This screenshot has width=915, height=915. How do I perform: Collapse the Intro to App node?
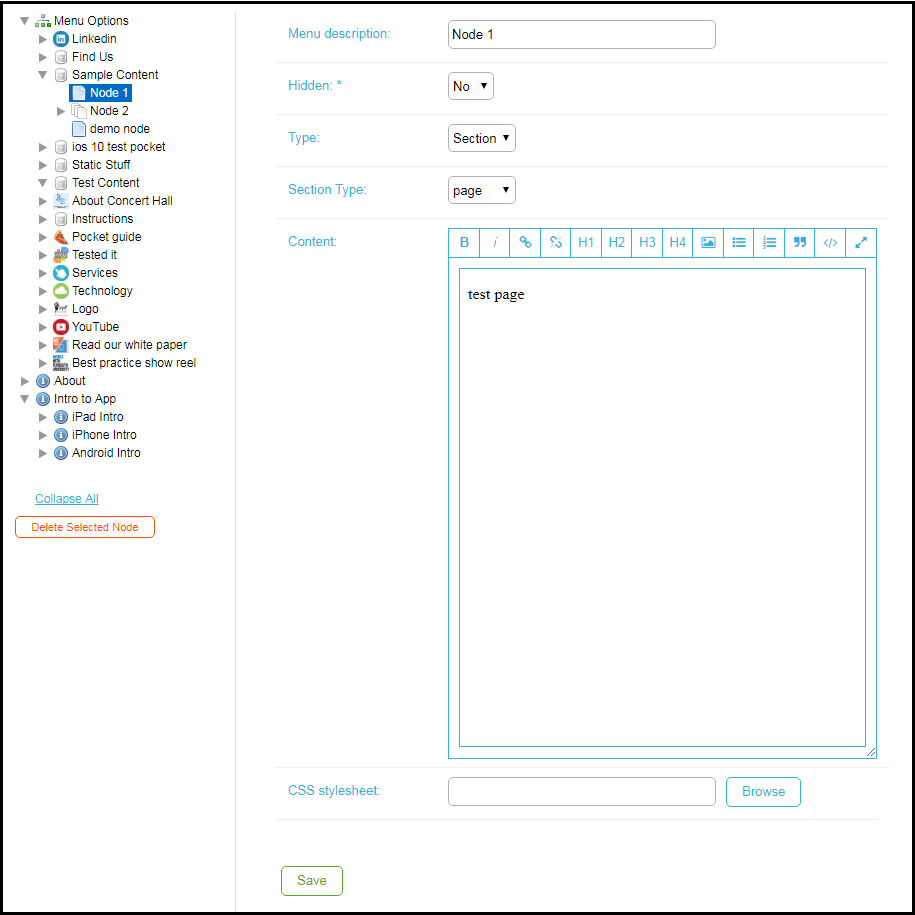[x=25, y=399]
